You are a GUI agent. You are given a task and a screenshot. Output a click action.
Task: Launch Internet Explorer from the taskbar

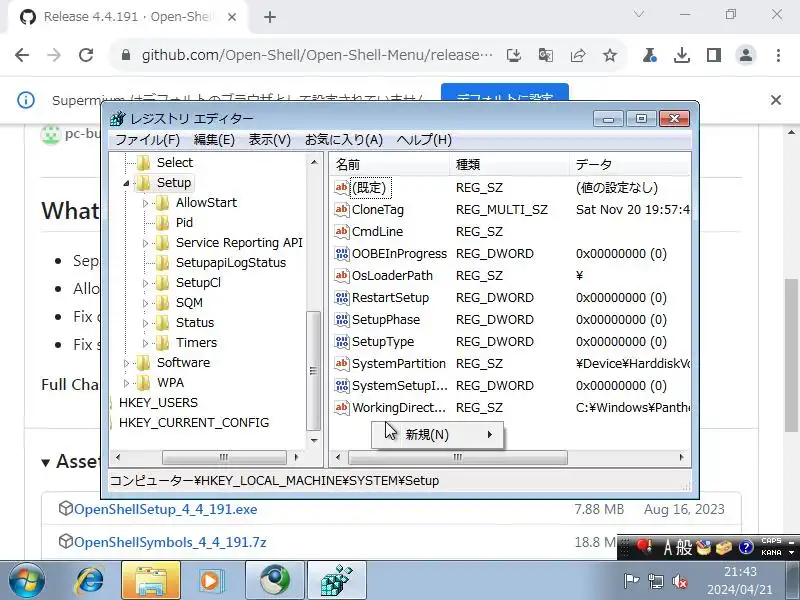90,581
